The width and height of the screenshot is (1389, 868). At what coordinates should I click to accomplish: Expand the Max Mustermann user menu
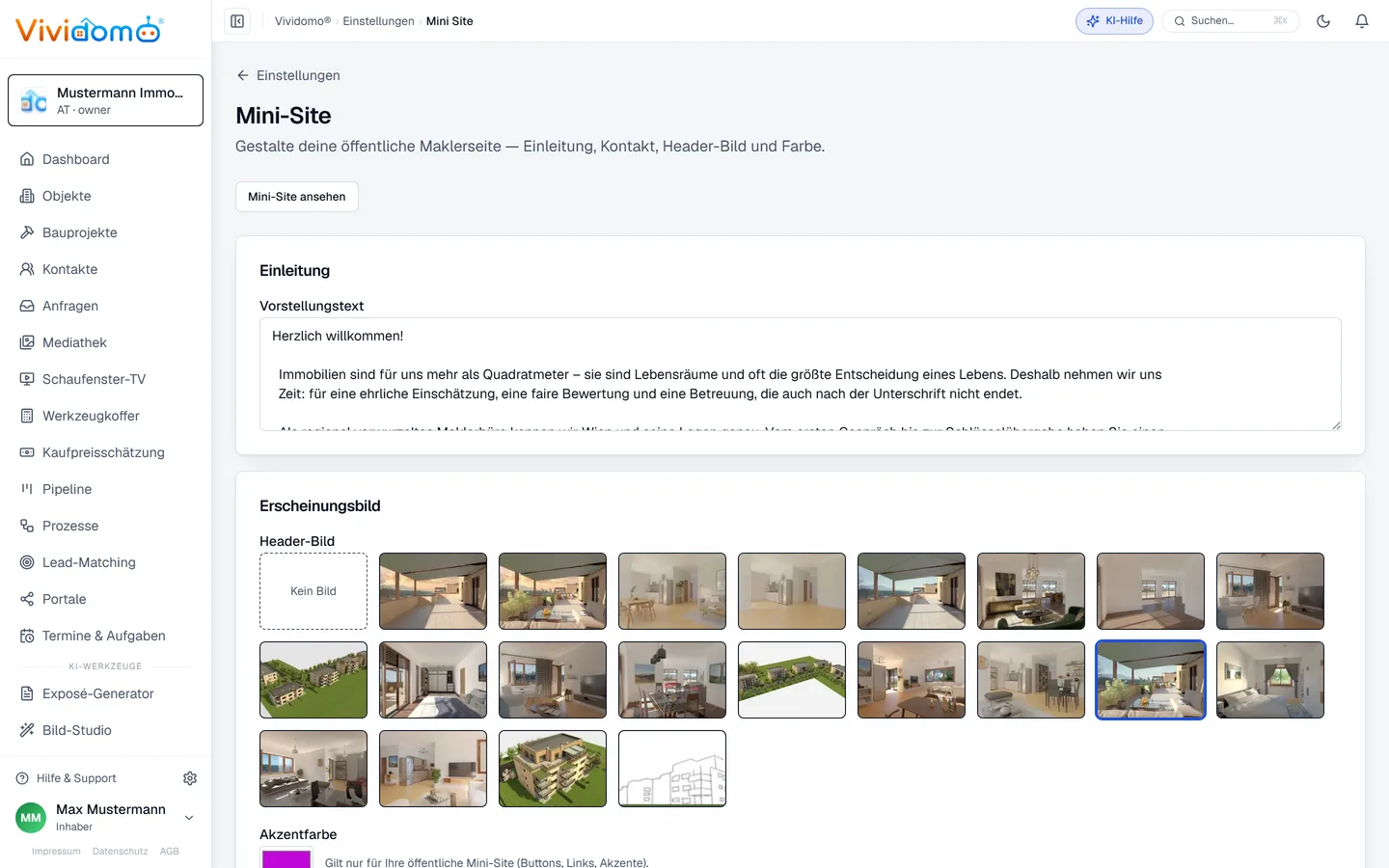point(106,817)
